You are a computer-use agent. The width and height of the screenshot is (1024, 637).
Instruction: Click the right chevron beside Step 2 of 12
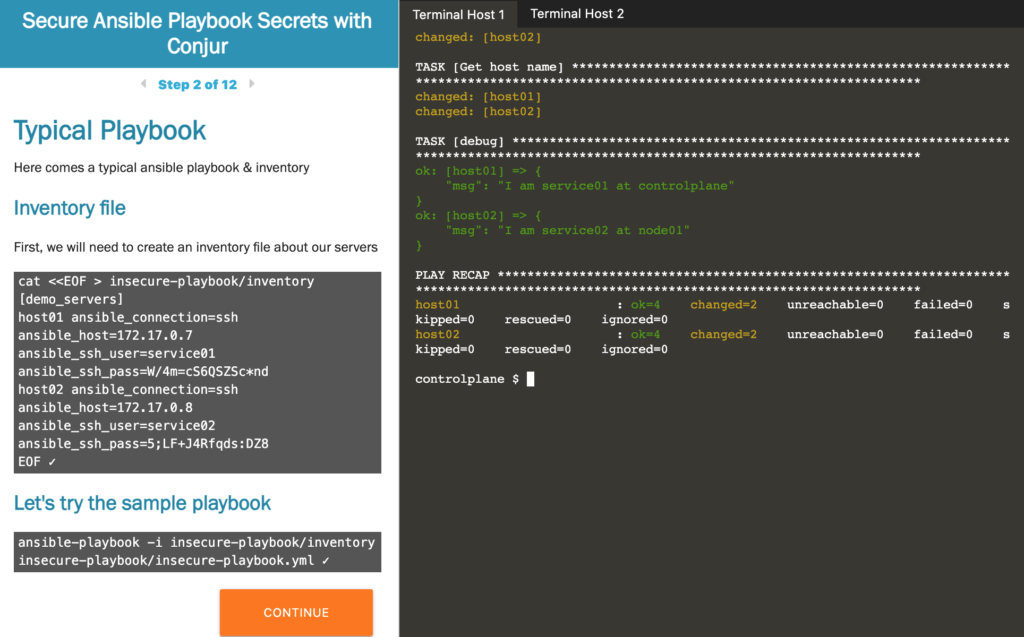(x=252, y=85)
